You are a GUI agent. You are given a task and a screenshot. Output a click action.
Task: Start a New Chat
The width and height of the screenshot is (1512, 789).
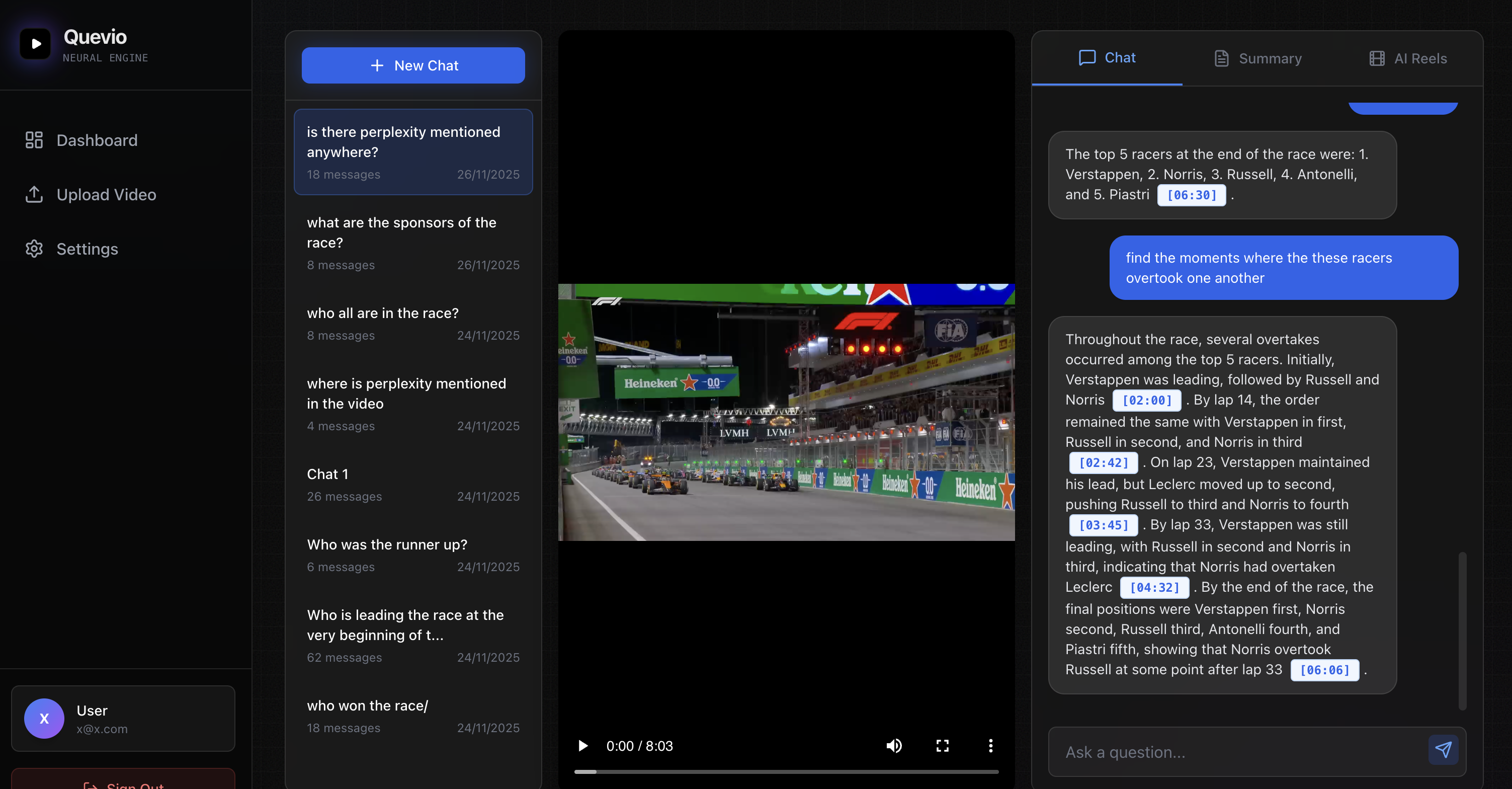point(413,66)
